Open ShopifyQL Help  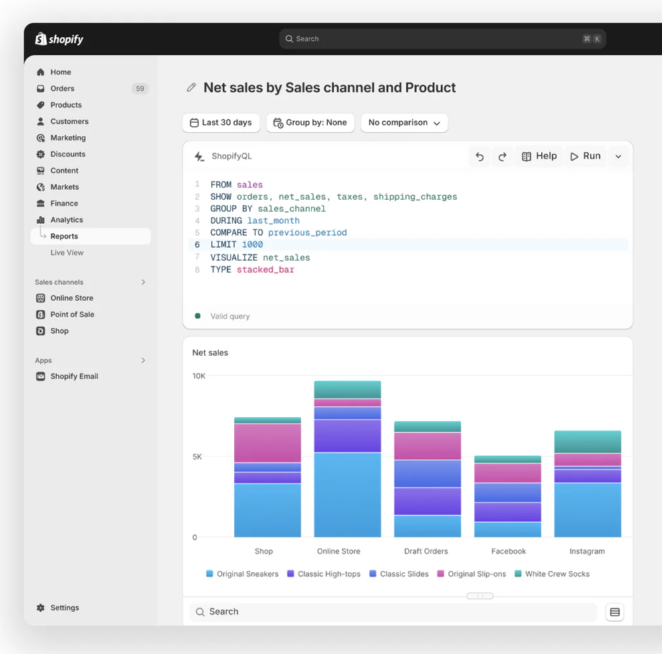pos(539,156)
